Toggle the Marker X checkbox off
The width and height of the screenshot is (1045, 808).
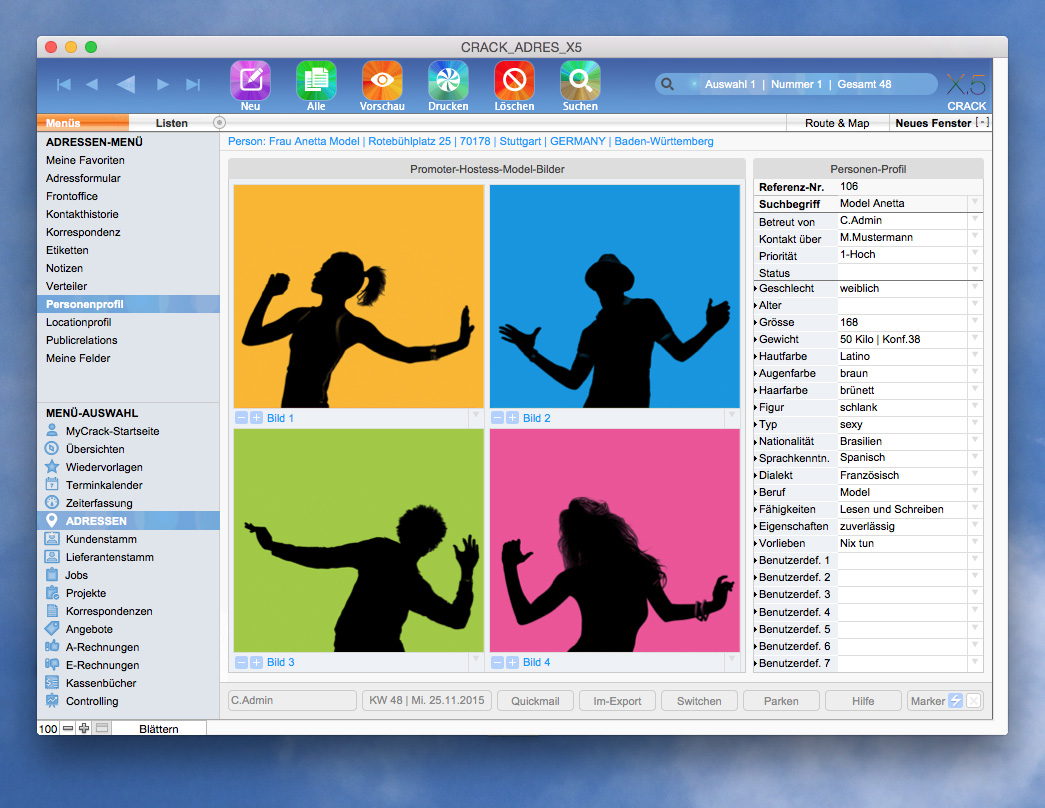click(x=974, y=700)
